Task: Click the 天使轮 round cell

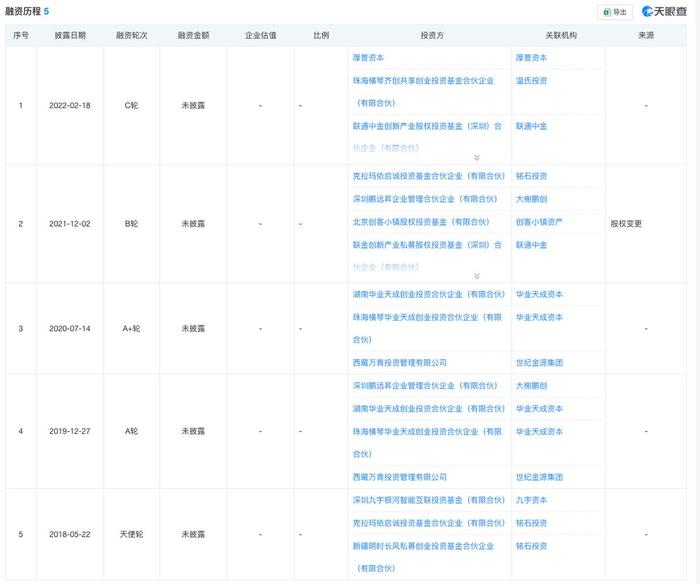Action: [x=131, y=534]
